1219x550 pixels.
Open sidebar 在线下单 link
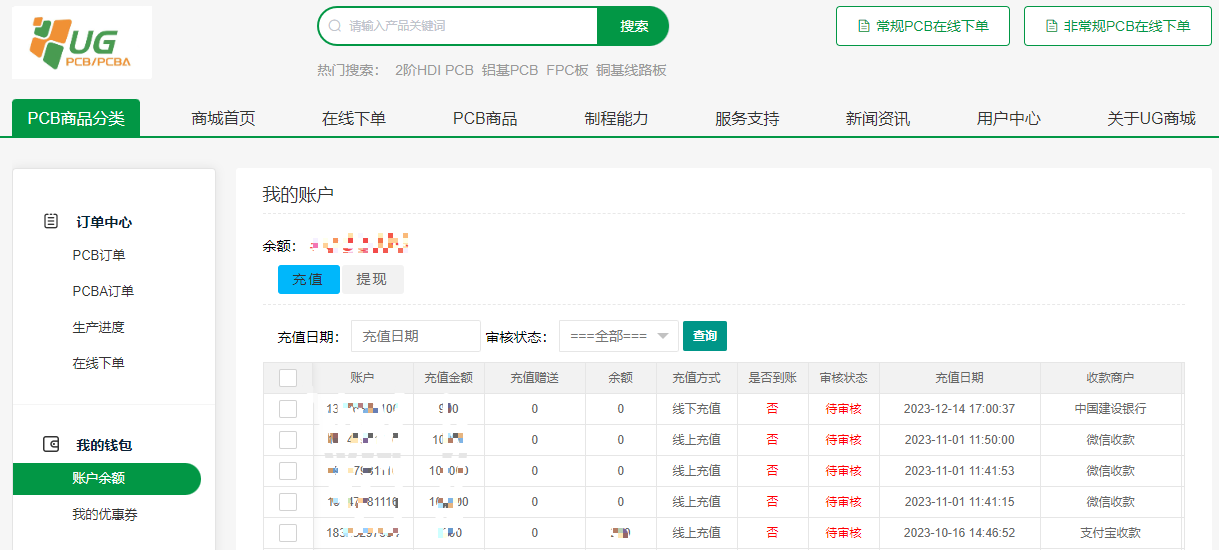(x=98, y=363)
